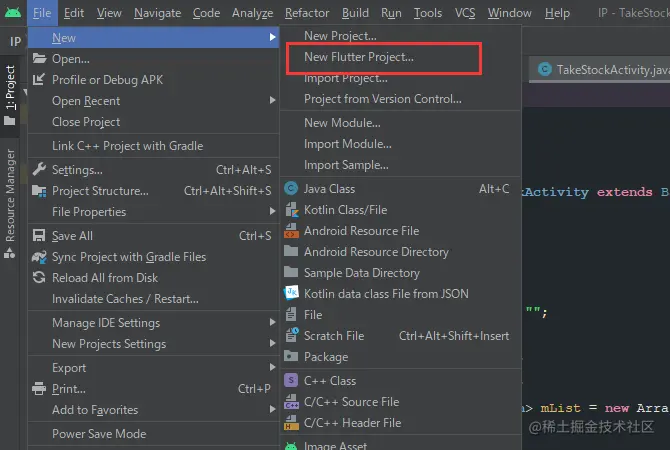670x450 pixels.
Task: Toggle Power Save Mode
Action: [x=154, y=434]
